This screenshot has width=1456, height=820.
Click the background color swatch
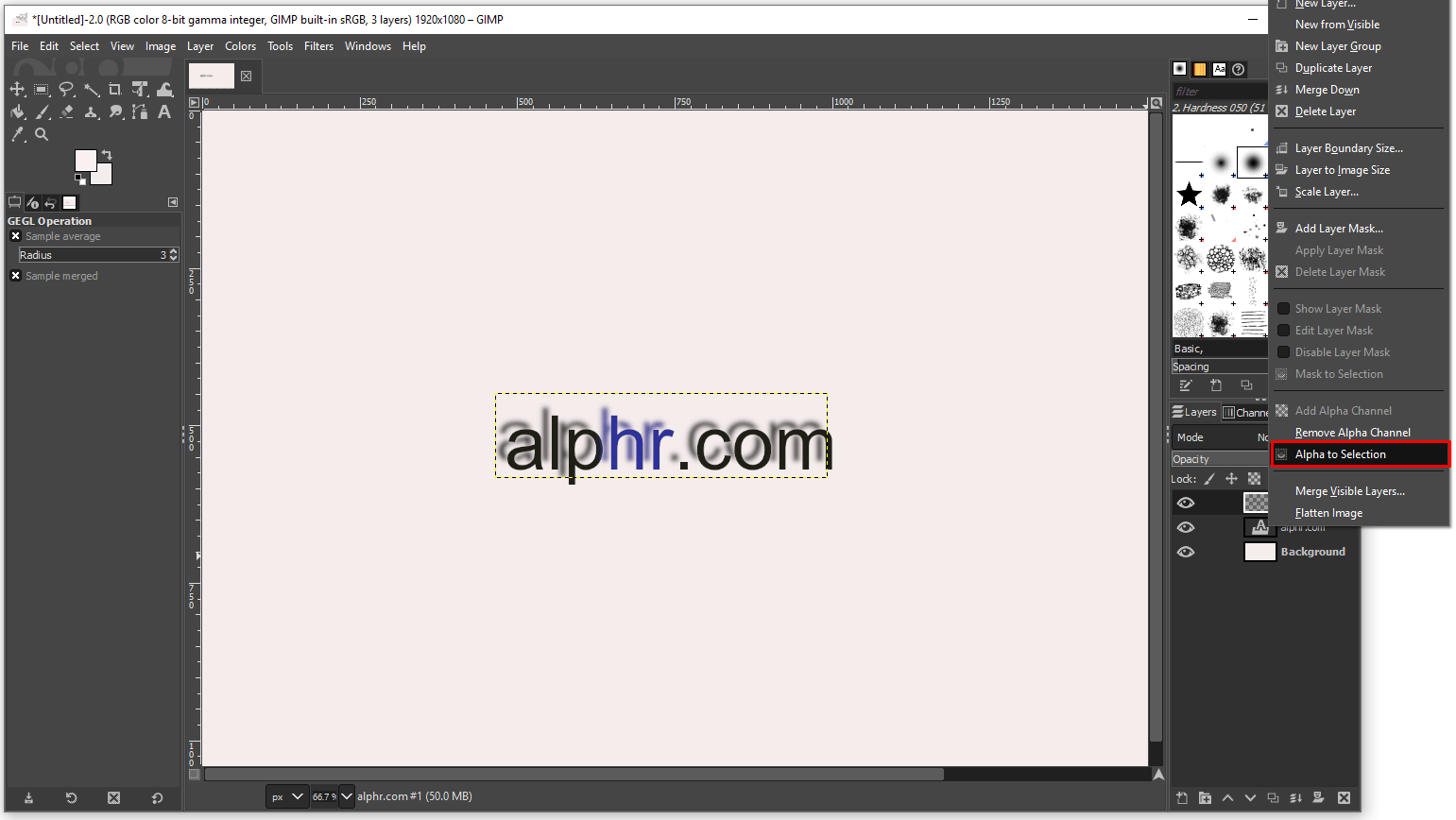[103, 176]
